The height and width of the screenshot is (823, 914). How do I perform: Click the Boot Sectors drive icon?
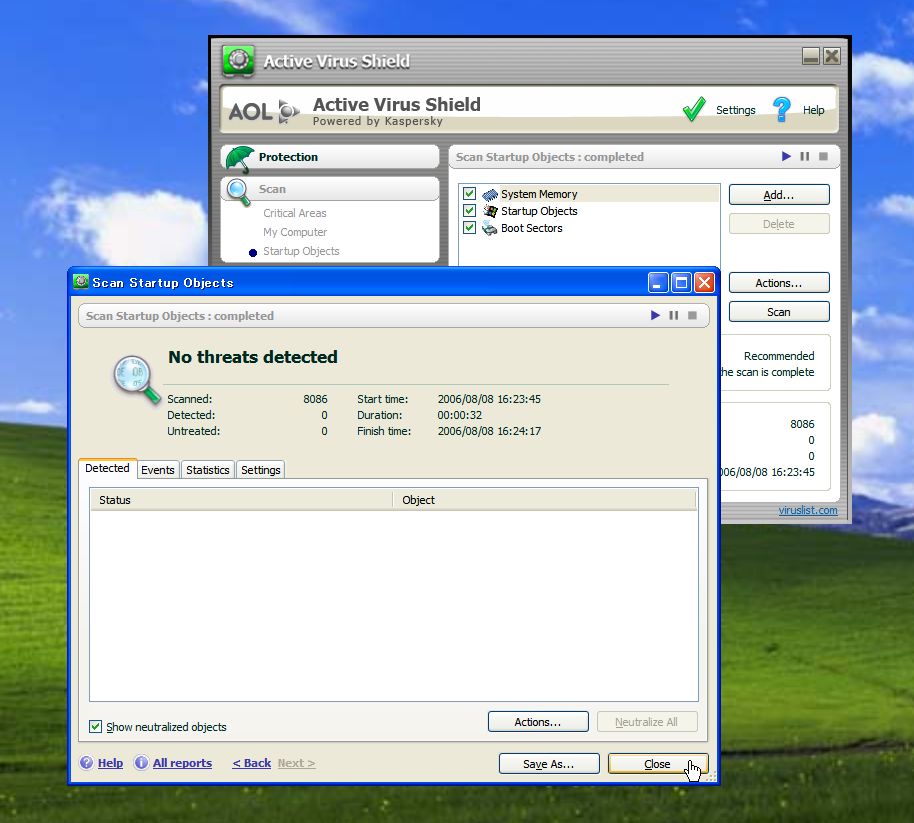coord(490,228)
